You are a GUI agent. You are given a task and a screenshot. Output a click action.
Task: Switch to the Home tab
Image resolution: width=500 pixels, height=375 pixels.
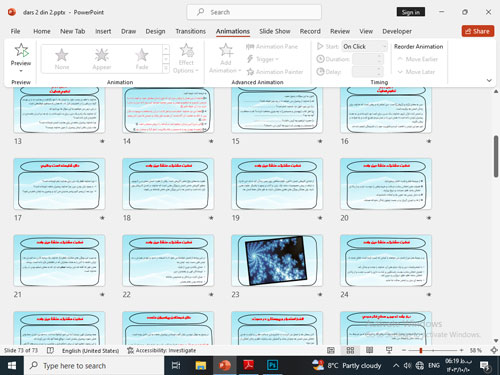42,31
